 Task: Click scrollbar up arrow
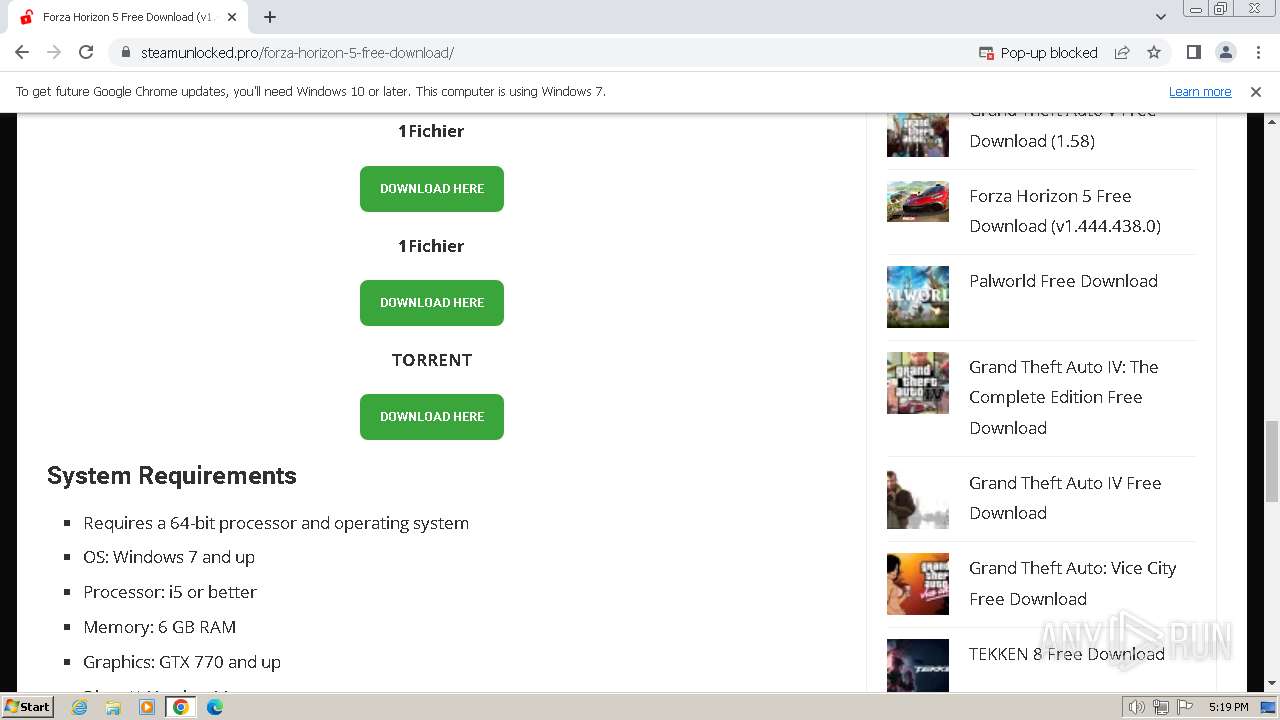(x=1272, y=120)
